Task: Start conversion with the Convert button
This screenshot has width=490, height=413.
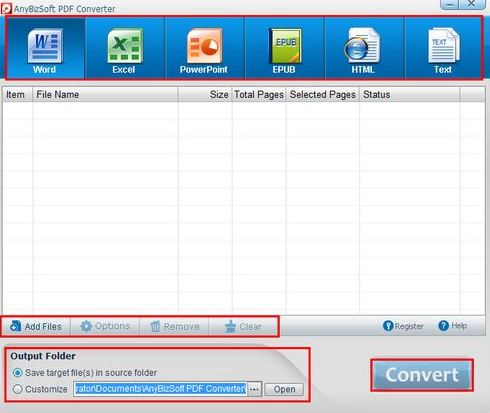Action: click(422, 375)
